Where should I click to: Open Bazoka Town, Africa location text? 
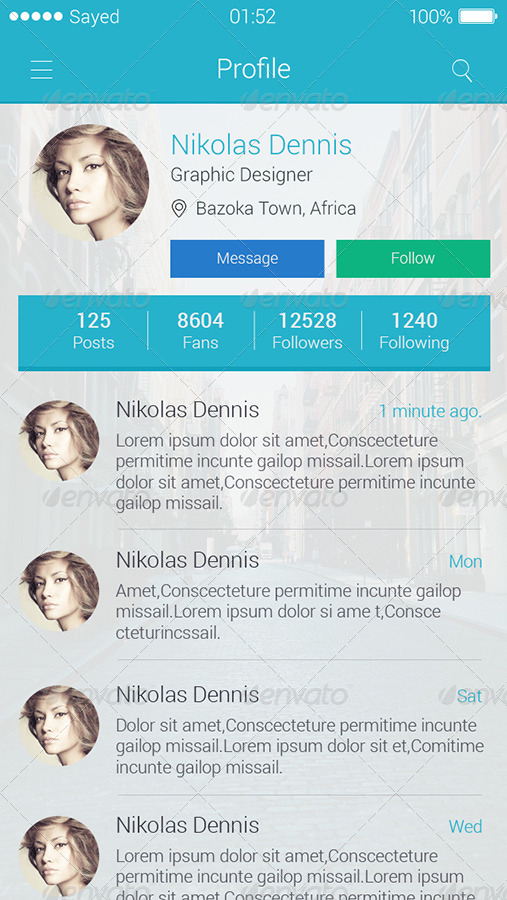pyautogui.click(x=276, y=208)
